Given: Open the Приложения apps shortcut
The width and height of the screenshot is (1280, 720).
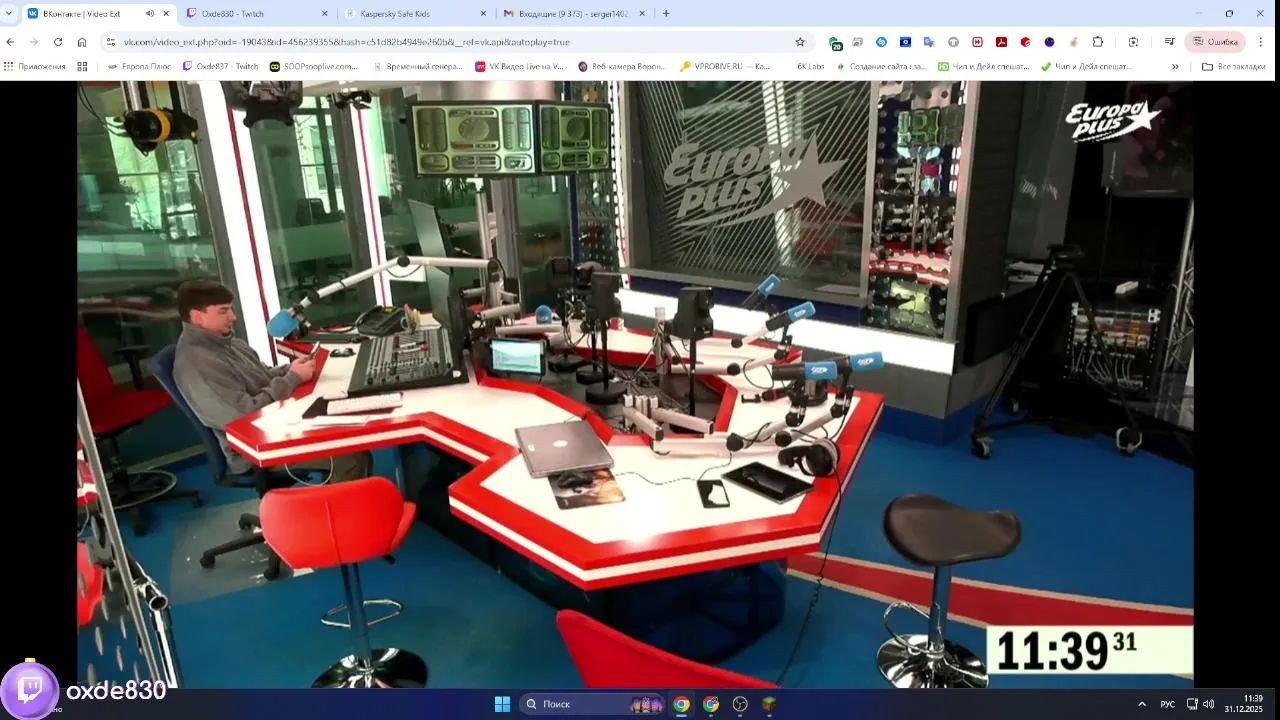Looking at the screenshot, I should [35, 67].
